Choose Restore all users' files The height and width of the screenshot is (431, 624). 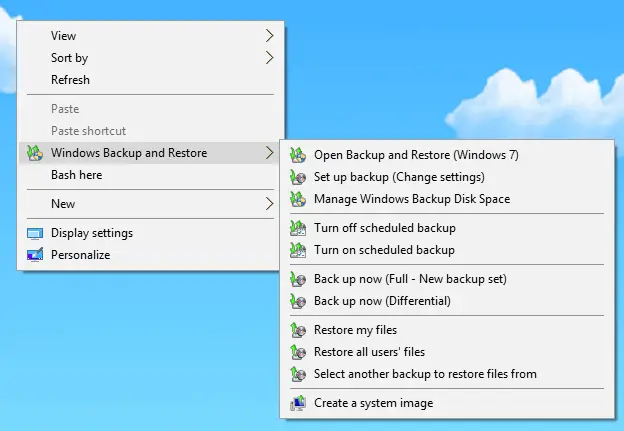447,352
